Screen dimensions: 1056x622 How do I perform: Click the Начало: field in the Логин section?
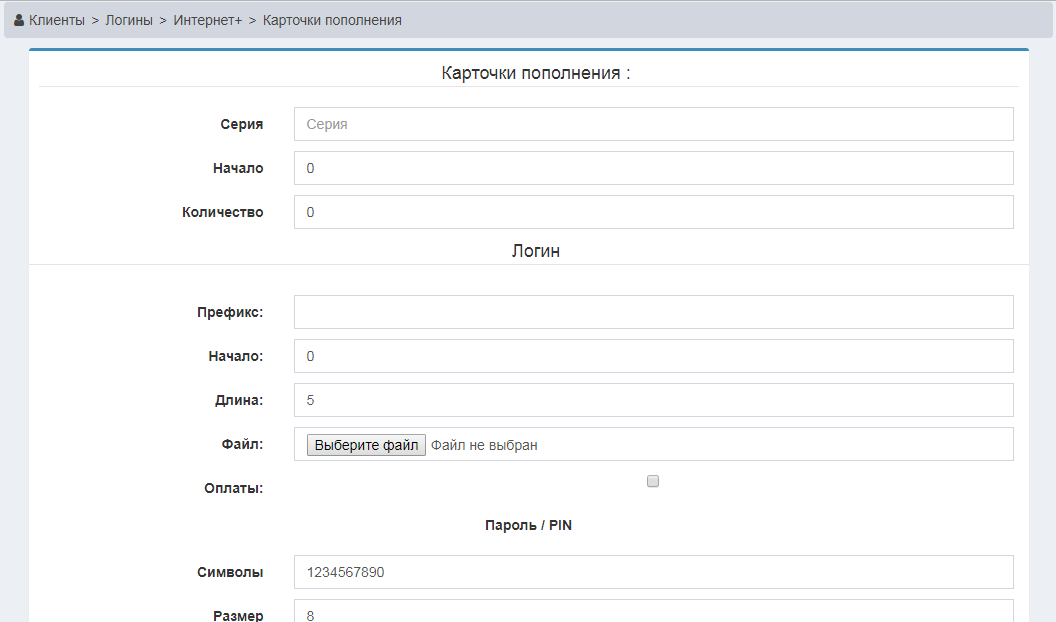tap(653, 356)
